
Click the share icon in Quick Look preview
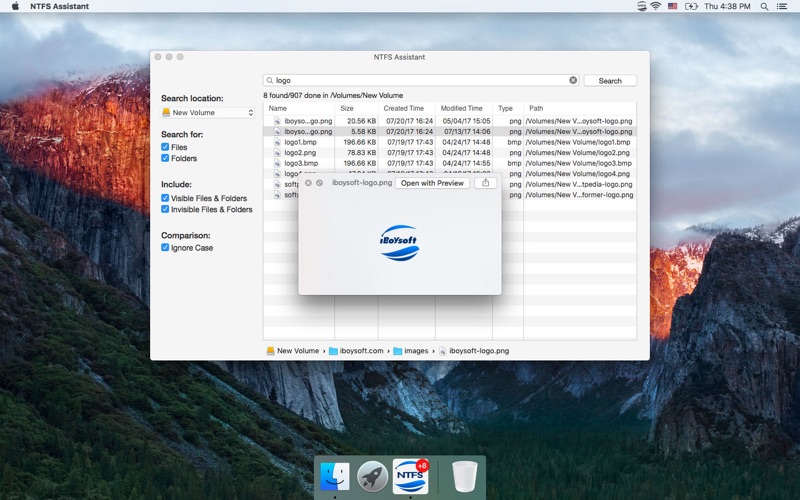(485, 183)
